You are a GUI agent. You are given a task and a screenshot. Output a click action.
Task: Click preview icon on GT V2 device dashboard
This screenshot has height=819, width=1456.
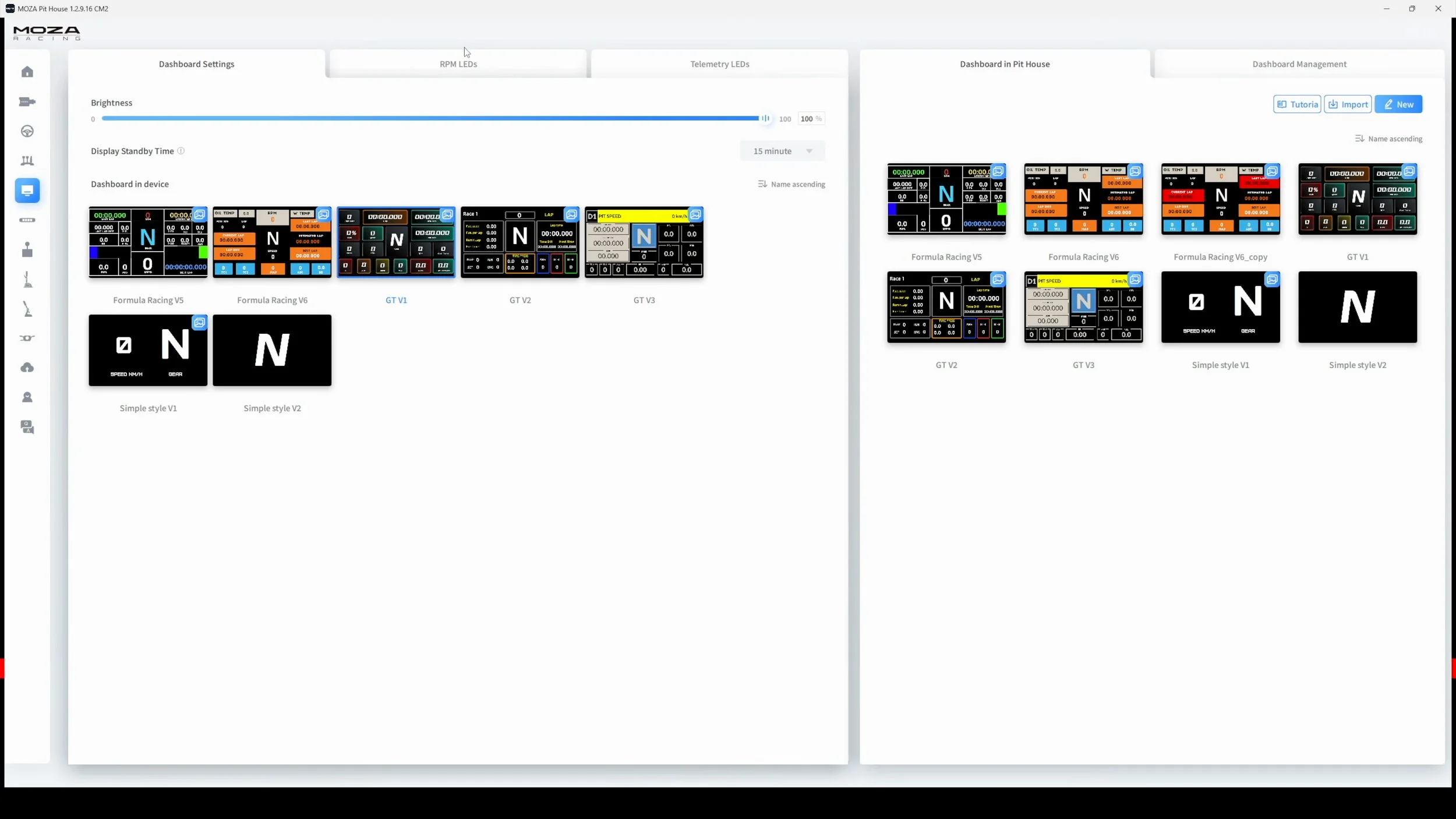pyautogui.click(x=571, y=214)
